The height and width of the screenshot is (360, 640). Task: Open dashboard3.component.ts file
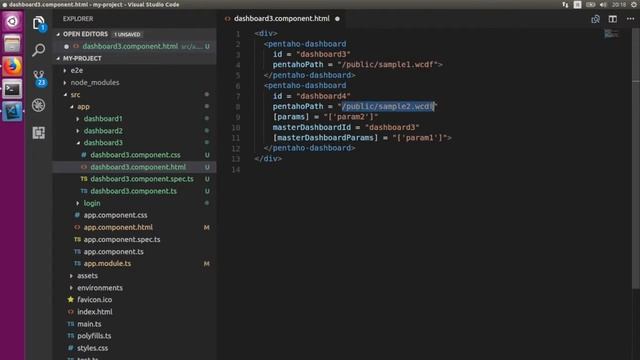coord(133,191)
